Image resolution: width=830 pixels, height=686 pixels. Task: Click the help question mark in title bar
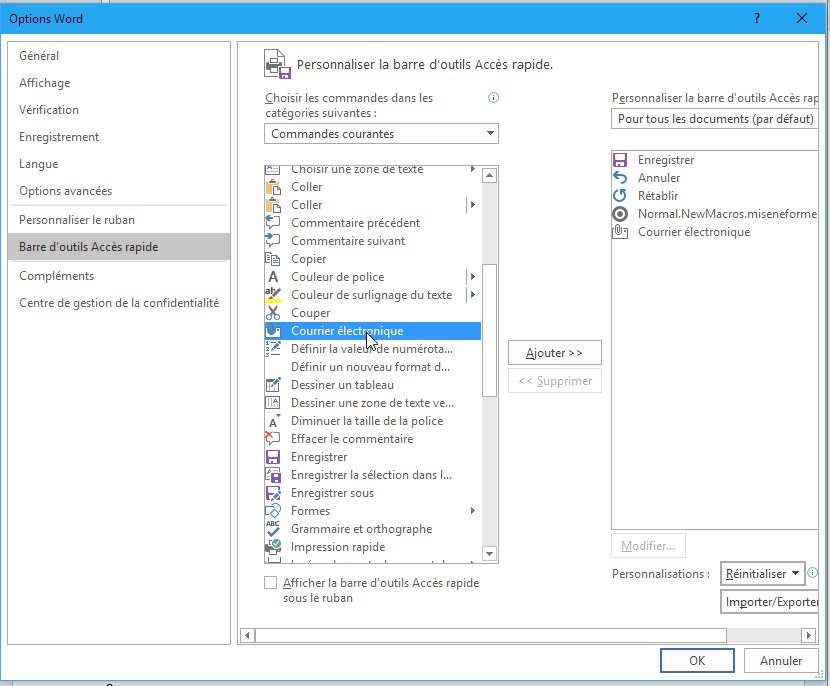(757, 19)
